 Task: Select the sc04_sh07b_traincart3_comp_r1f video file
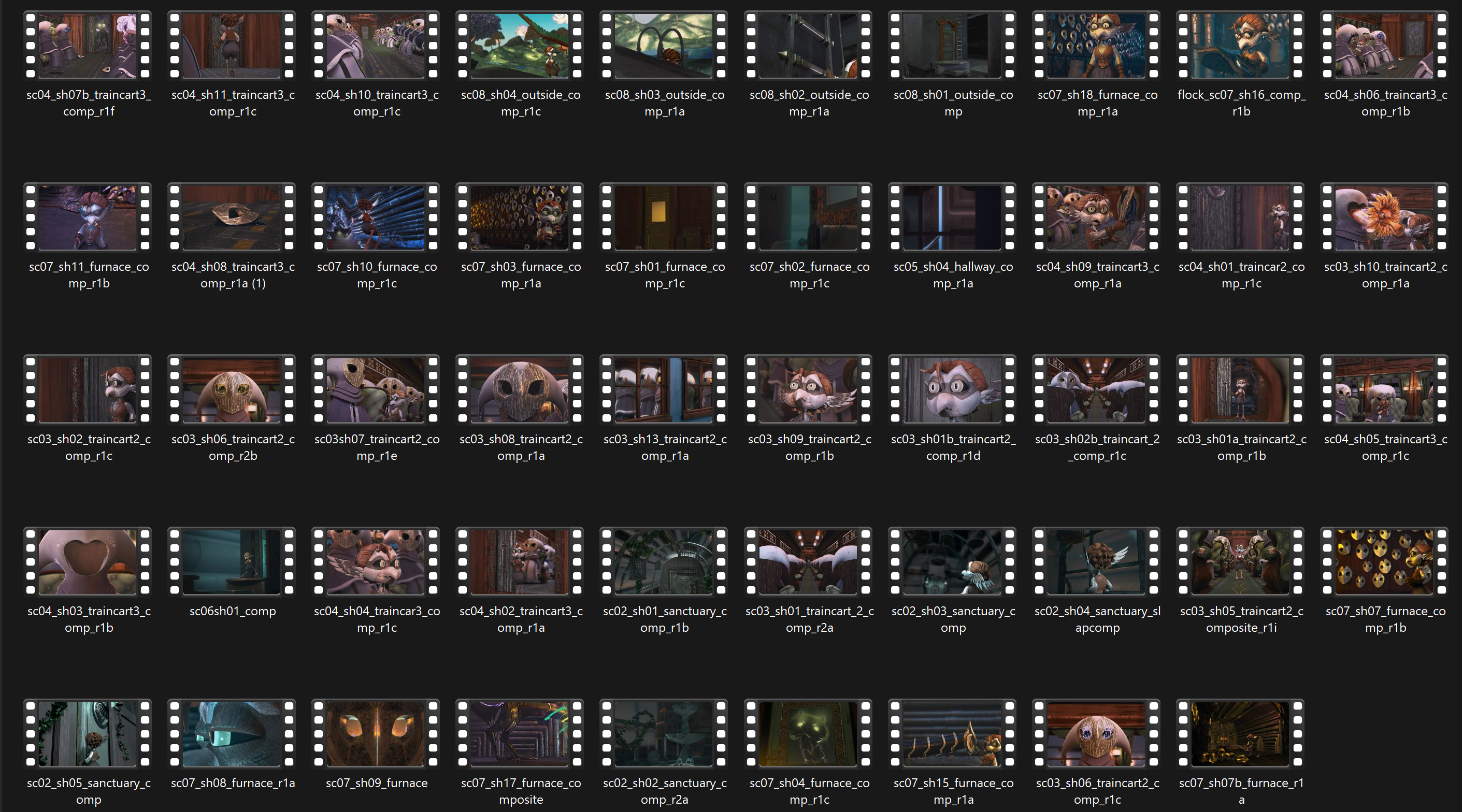pyautogui.click(x=88, y=46)
